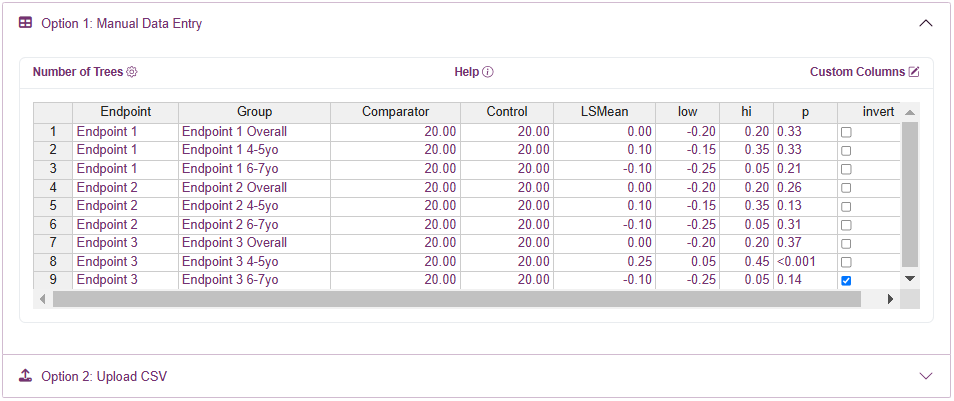Image resolution: width=954 pixels, height=401 pixels.
Task: Toggle invert checkbox for row 3
Action: click(x=846, y=169)
